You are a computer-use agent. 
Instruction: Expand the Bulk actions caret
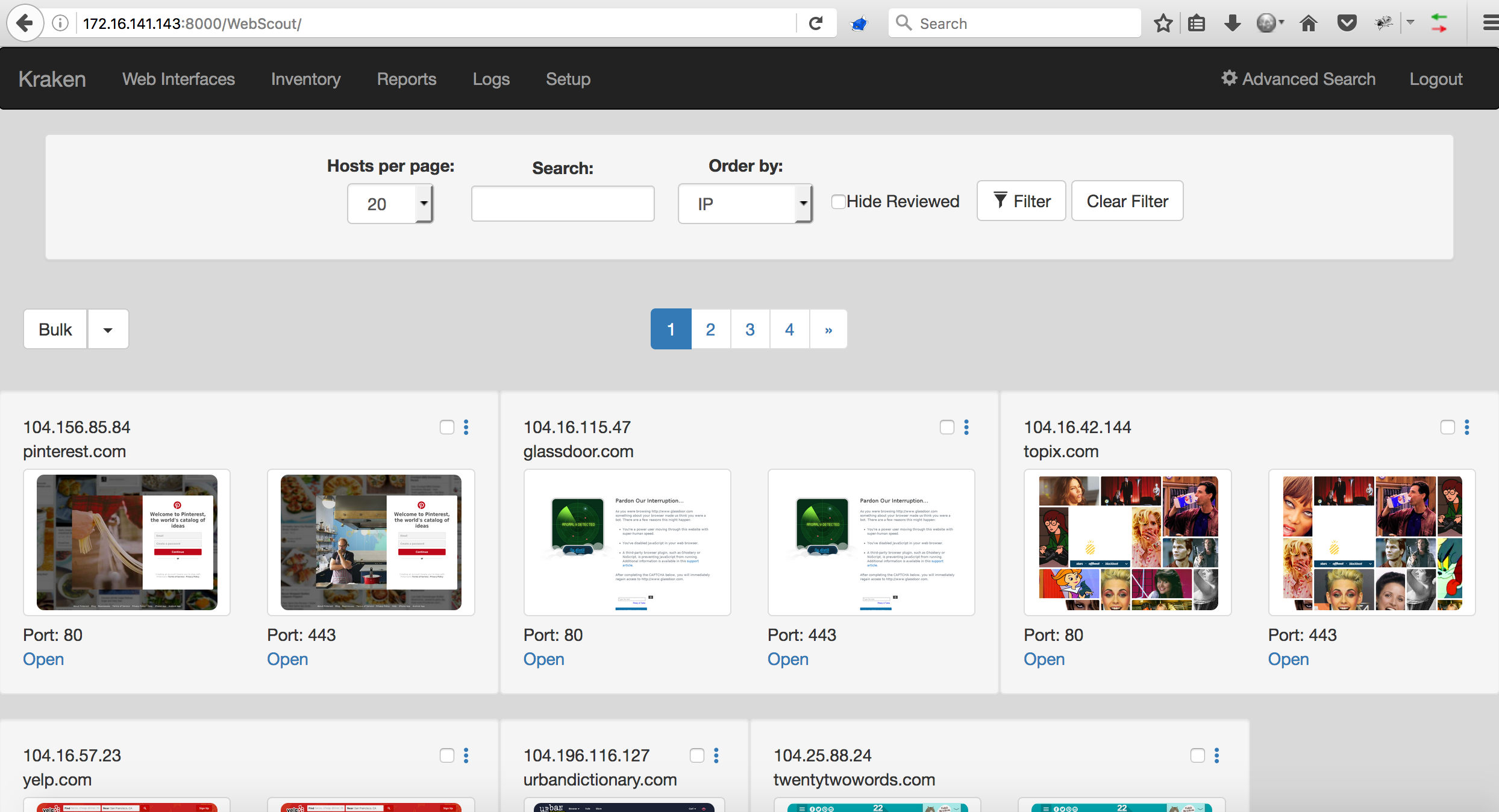(x=108, y=329)
